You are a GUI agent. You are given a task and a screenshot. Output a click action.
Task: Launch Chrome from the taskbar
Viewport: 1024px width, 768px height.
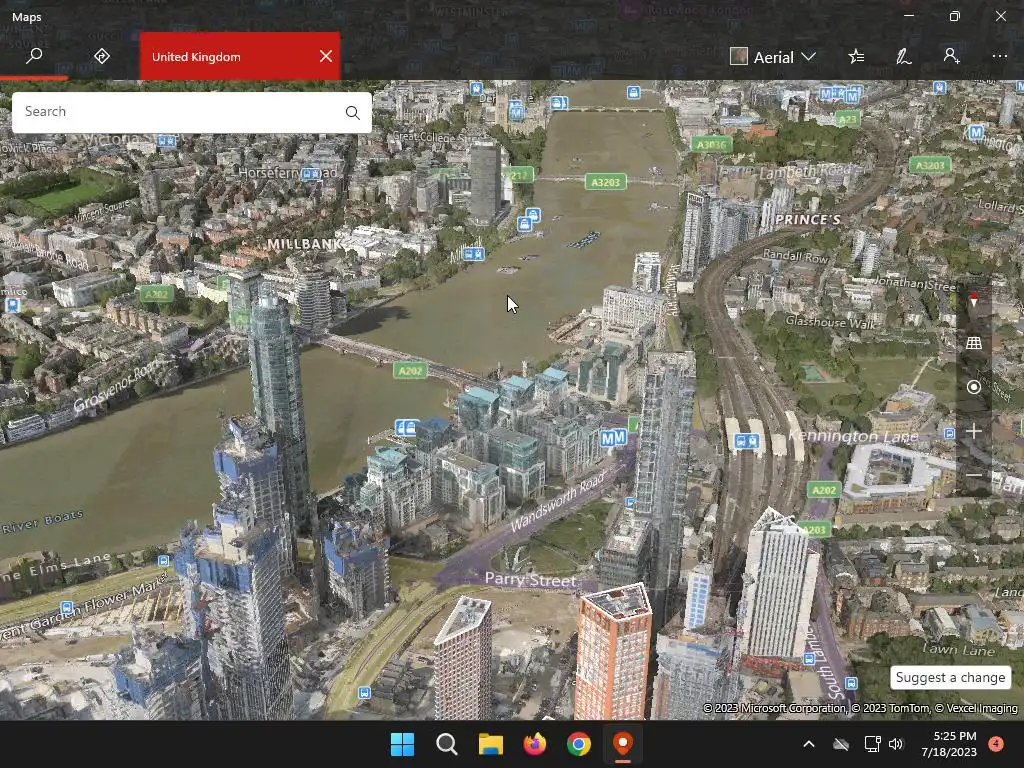point(579,744)
